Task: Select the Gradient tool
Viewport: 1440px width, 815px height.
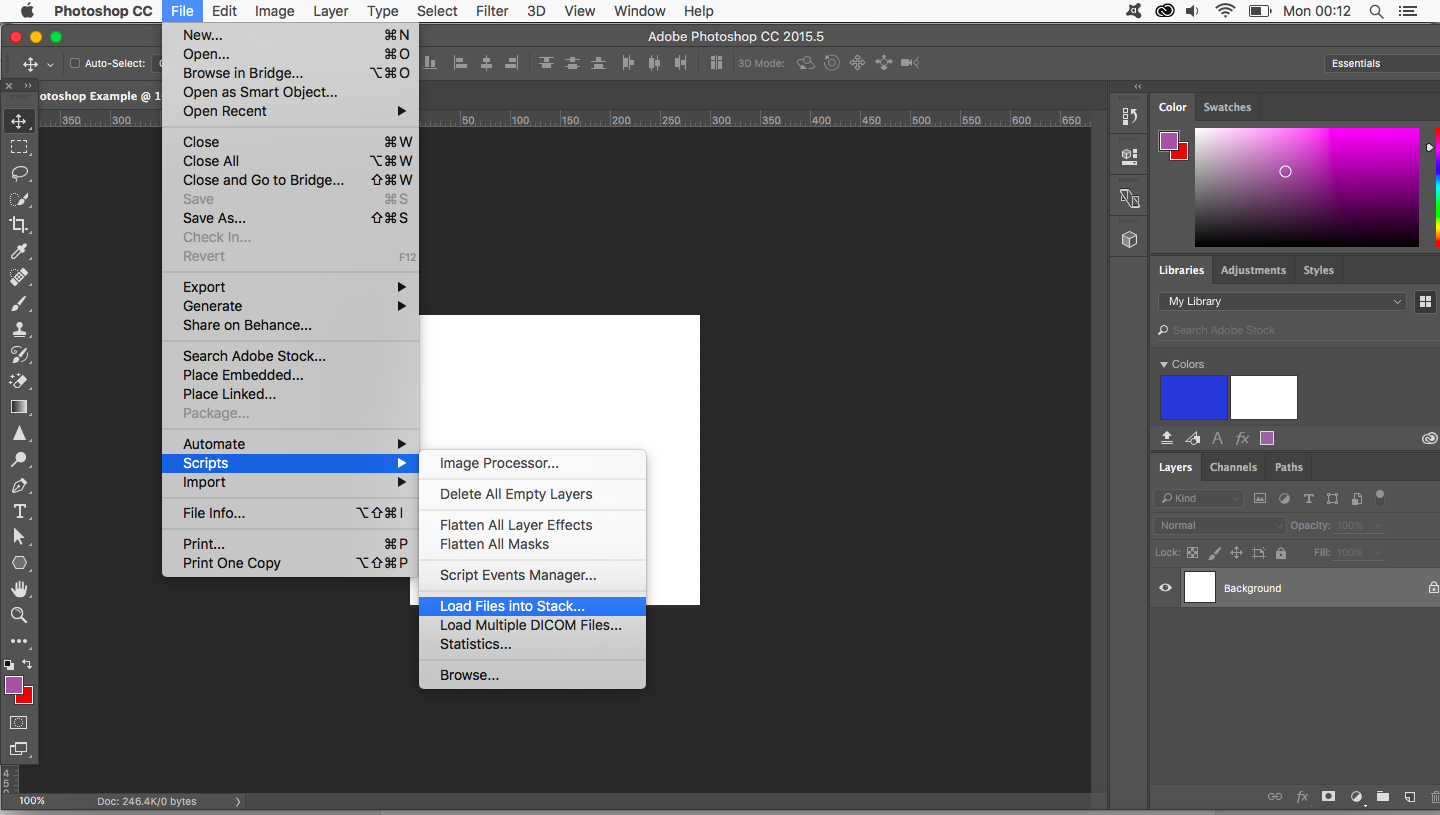Action: click(19, 407)
